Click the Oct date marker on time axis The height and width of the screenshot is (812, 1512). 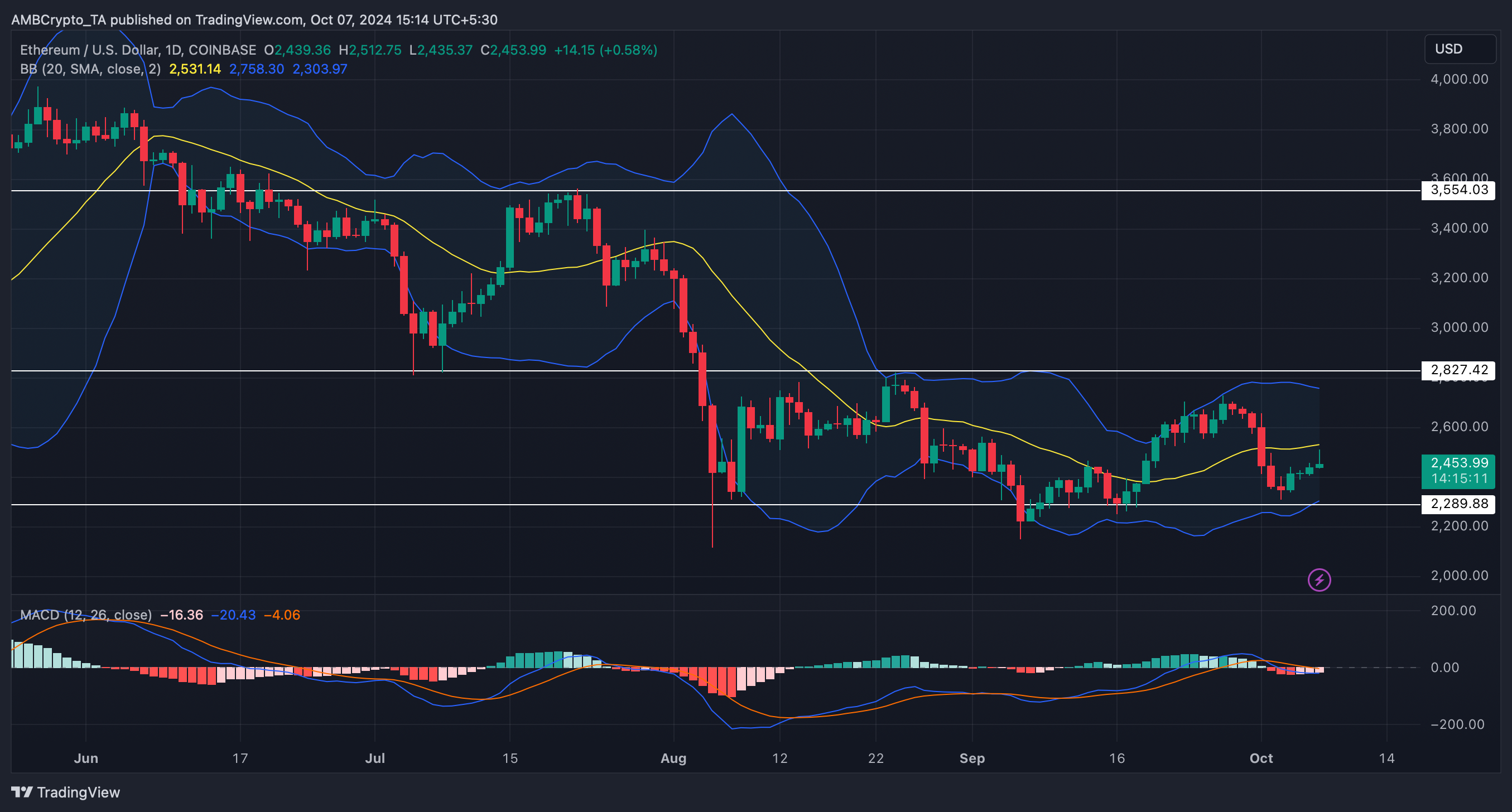(1261, 758)
